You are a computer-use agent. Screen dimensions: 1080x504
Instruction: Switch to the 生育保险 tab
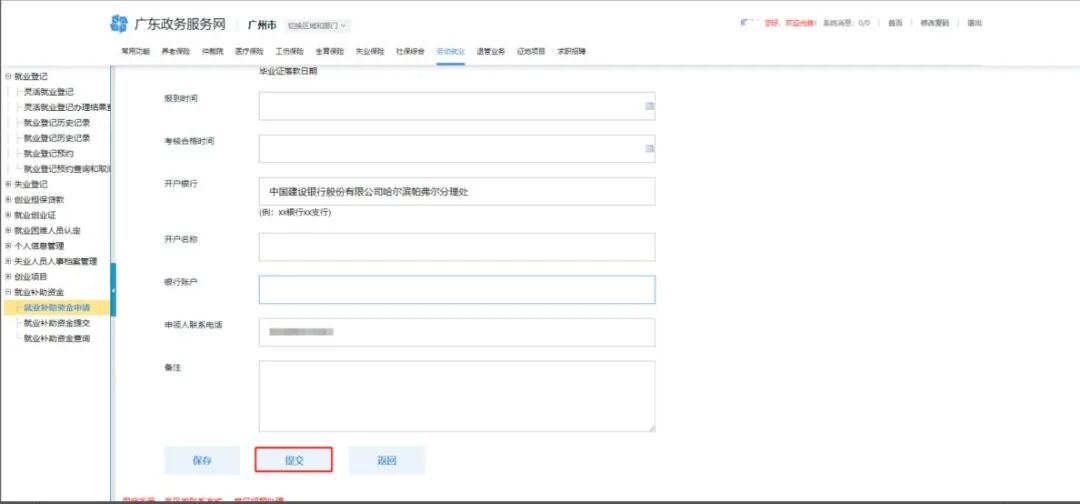tap(329, 51)
